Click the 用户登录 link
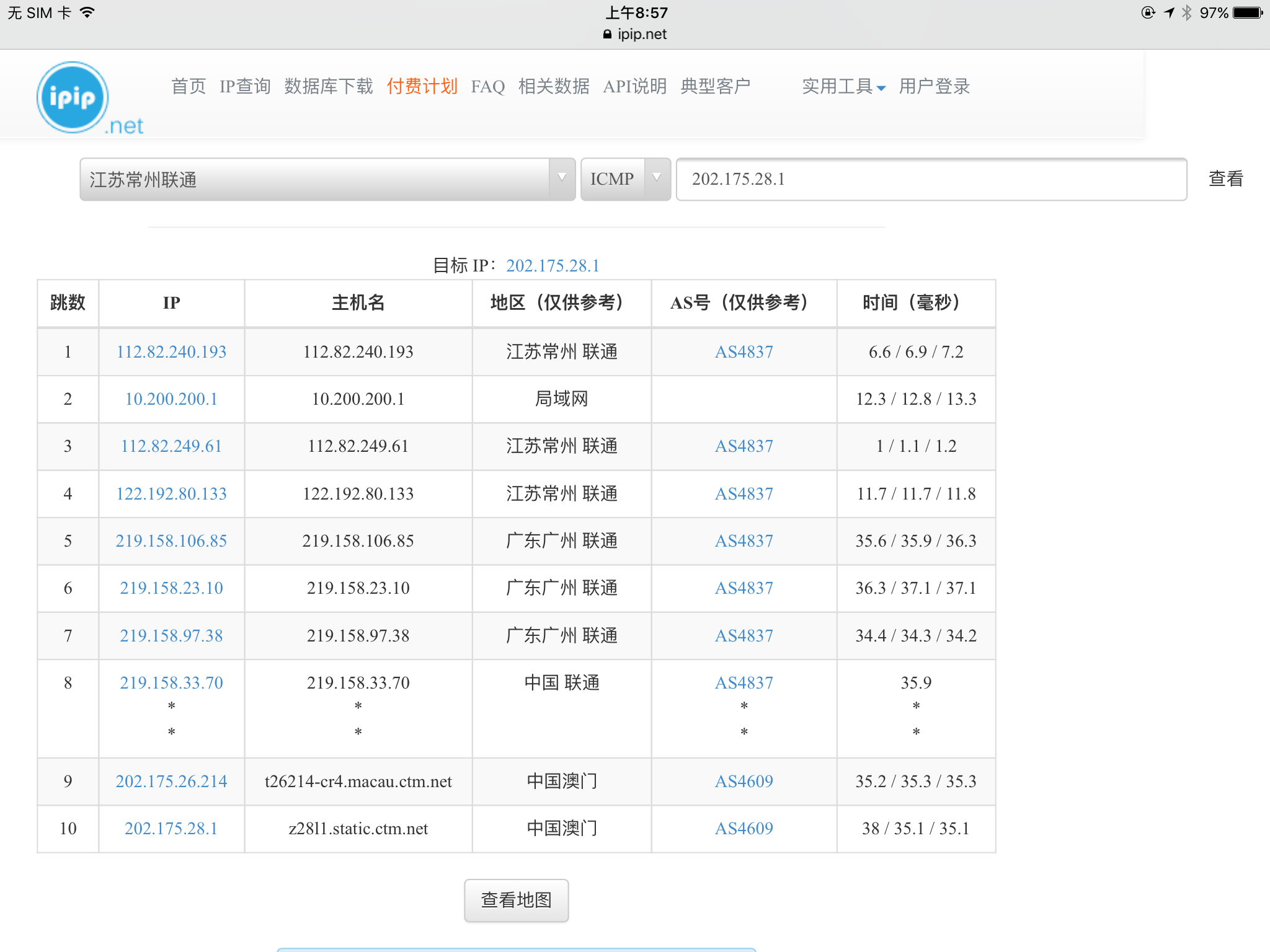Viewport: 1270px width, 952px height. pyautogui.click(x=934, y=86)
